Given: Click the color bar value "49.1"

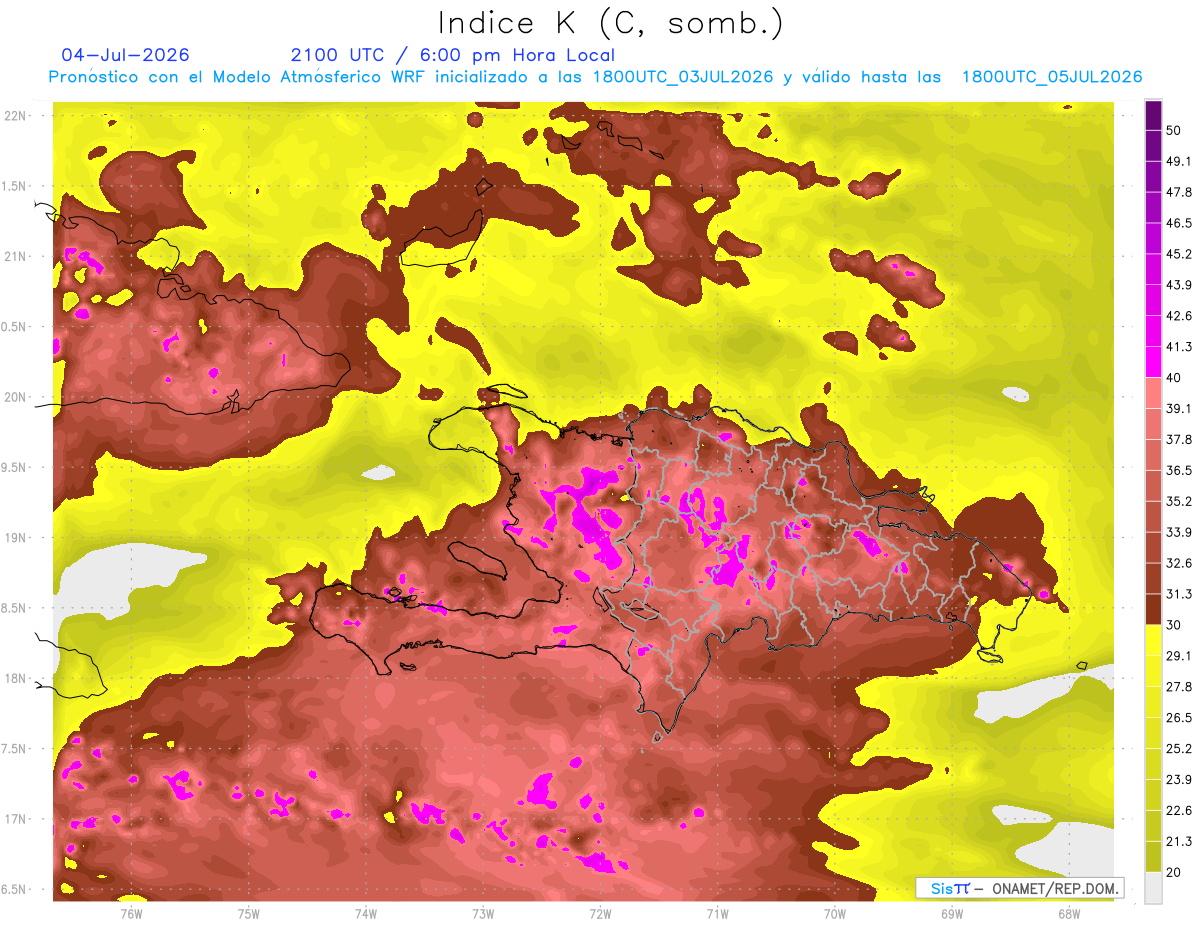Looking at the screenshot, I should tap(1178, 162).
